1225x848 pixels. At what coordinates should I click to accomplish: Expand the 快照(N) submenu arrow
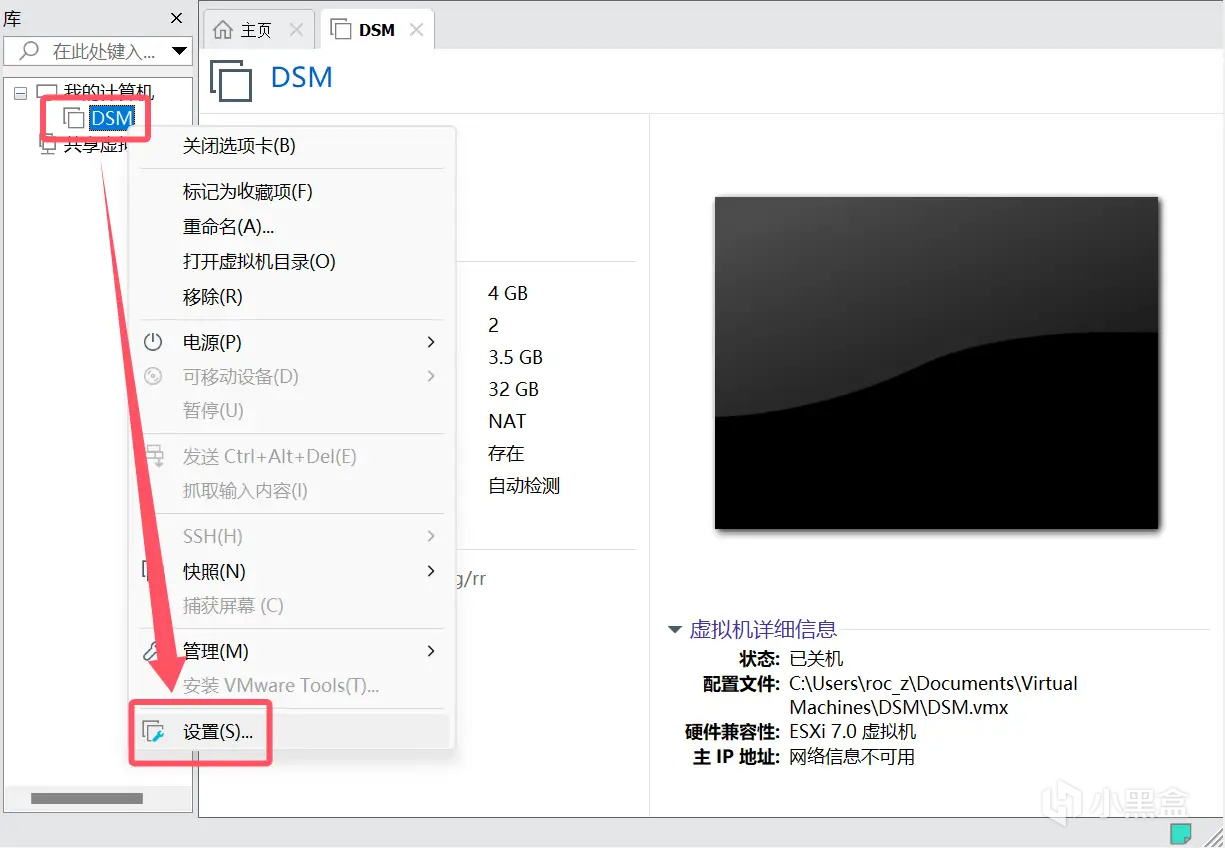pyautogui.click(x=431, y=571)
